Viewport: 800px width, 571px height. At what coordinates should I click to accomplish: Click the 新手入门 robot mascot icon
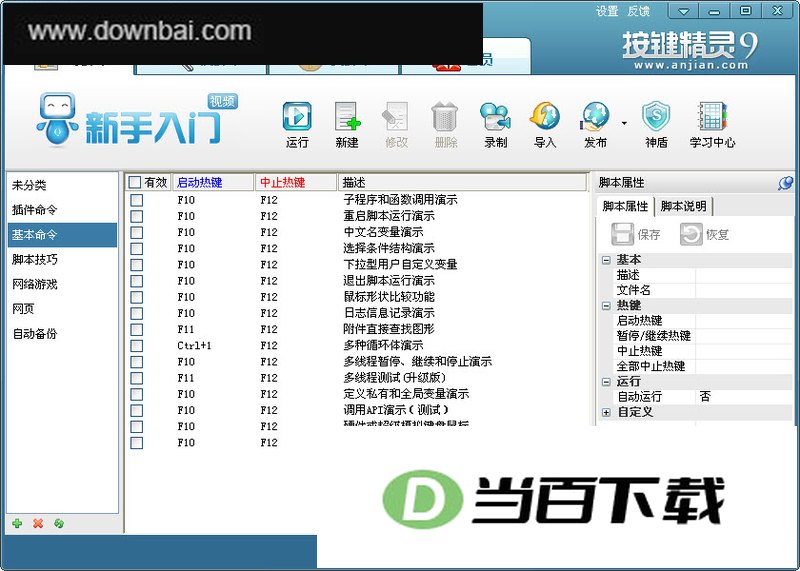click(x=58, y=119)
